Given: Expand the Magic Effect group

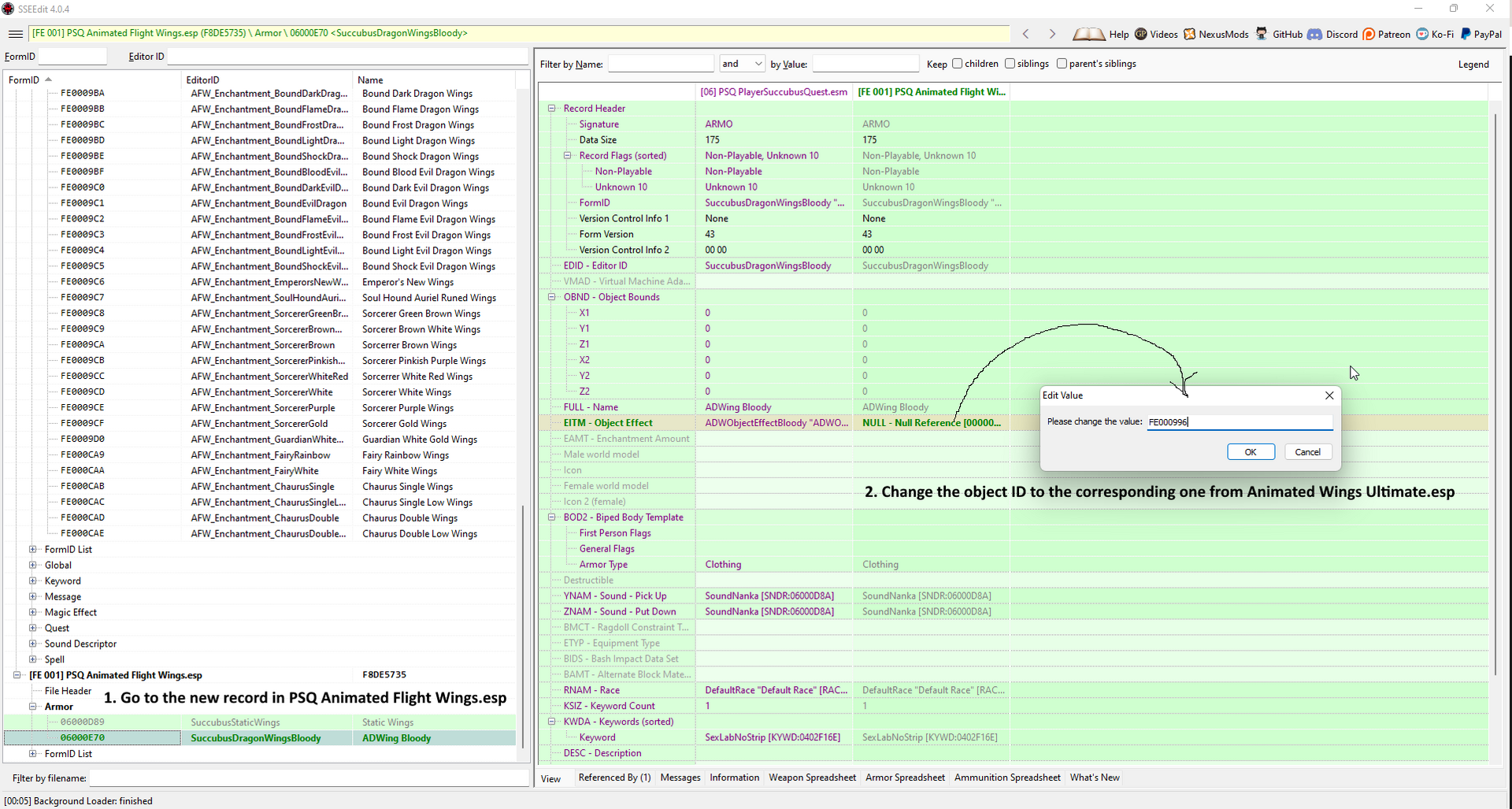Looking at the screenshot, I should pyautogui.click(x=32, y=612).
